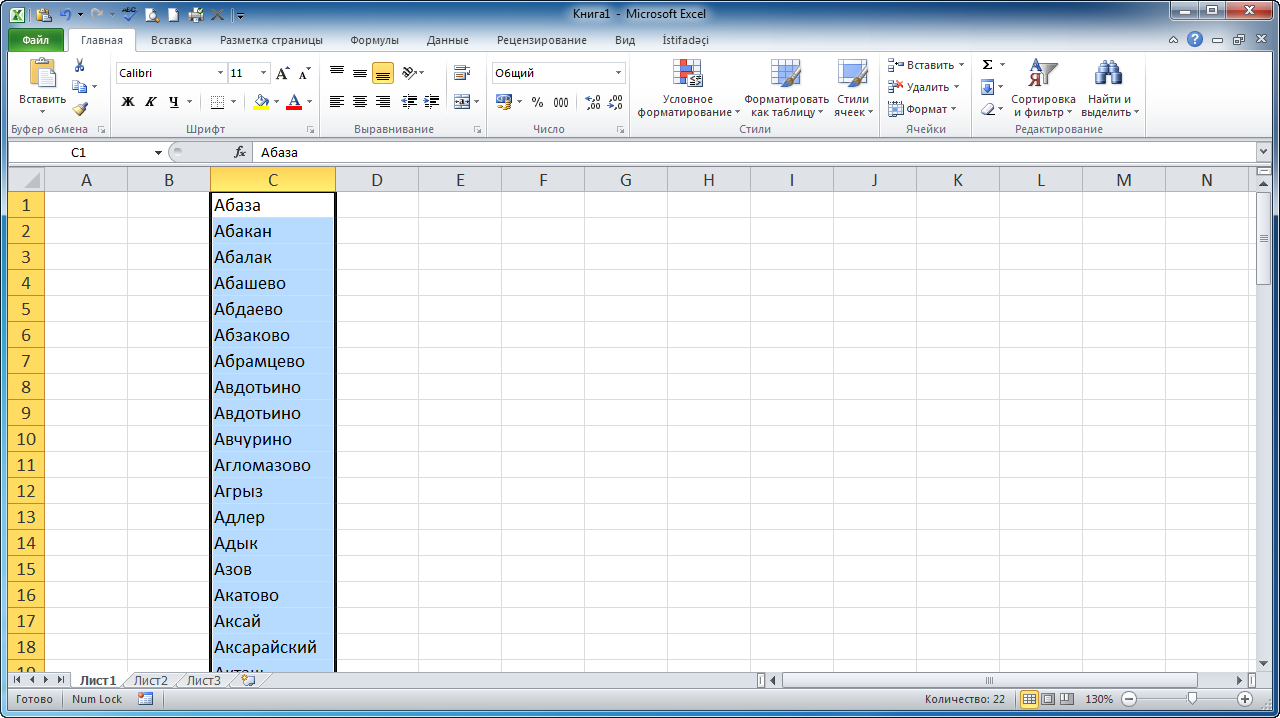The height and width of the screenshot is (718, 1280).
Task: Click the fill color paint bucket
Action: [x=261, y=102]
